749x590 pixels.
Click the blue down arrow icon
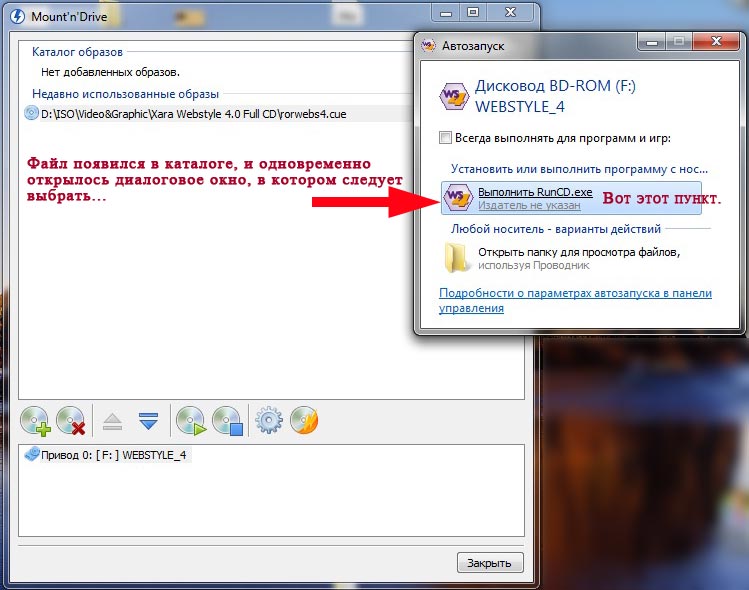coord(149,421)
